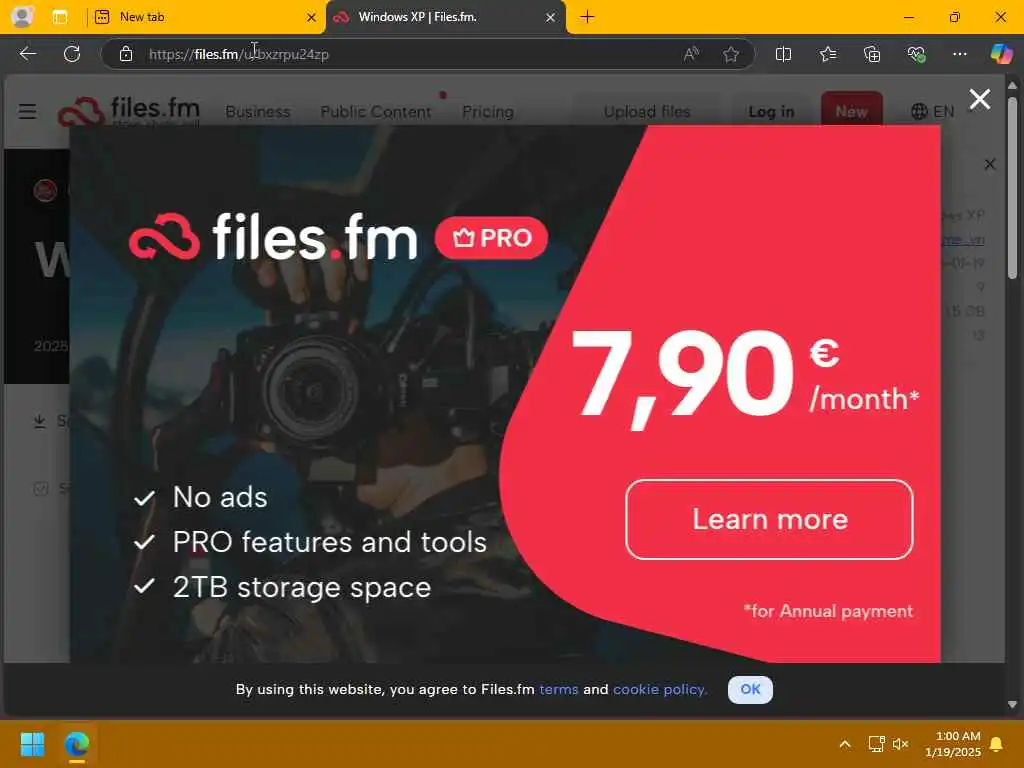Viewport: 1024px width, 768px height.
Task: Open the clock showing 1:00 AM
Action: tap(953, 744)
